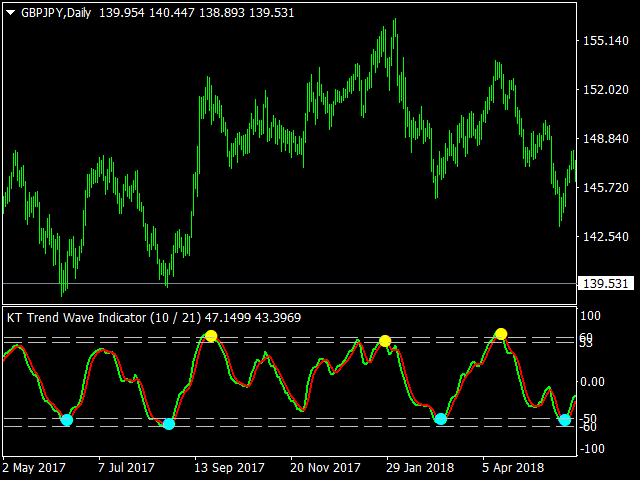Click the current price label 139.531
The image size is (640, 480).
point(606,283)
